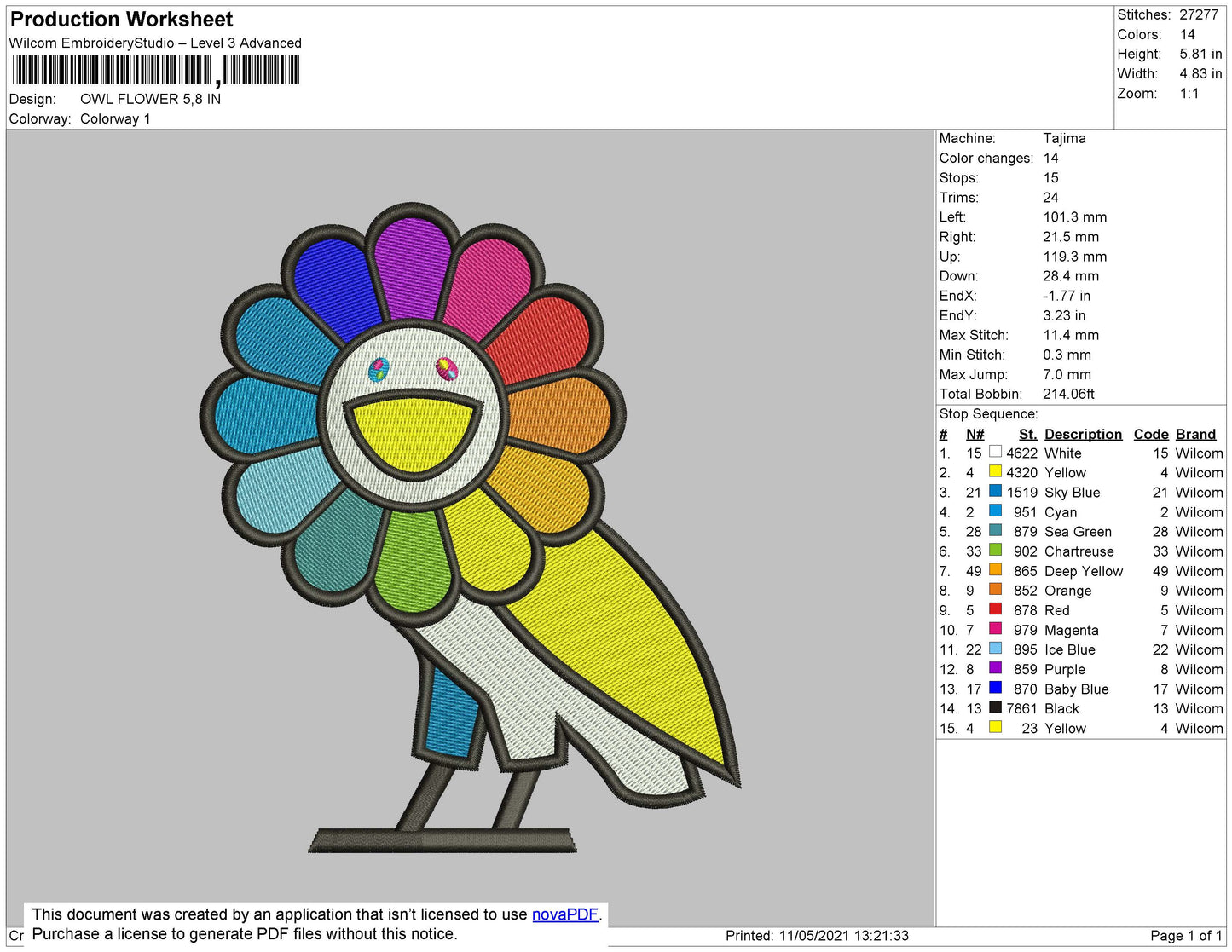This screenshot has height=952, width=1232.
Task: Click the printed timestamp "11/05/2021 13:21:33"
Action: click(x=843, y=936)
